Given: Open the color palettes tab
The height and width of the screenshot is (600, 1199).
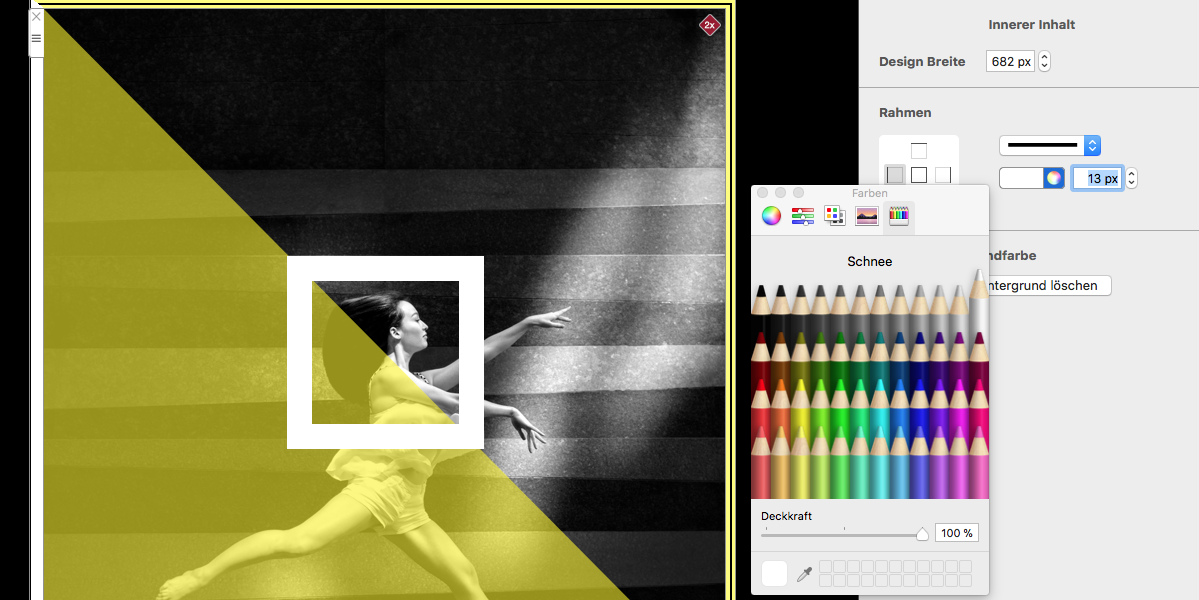Looking at the screenshot, I should tap(834, 216).
